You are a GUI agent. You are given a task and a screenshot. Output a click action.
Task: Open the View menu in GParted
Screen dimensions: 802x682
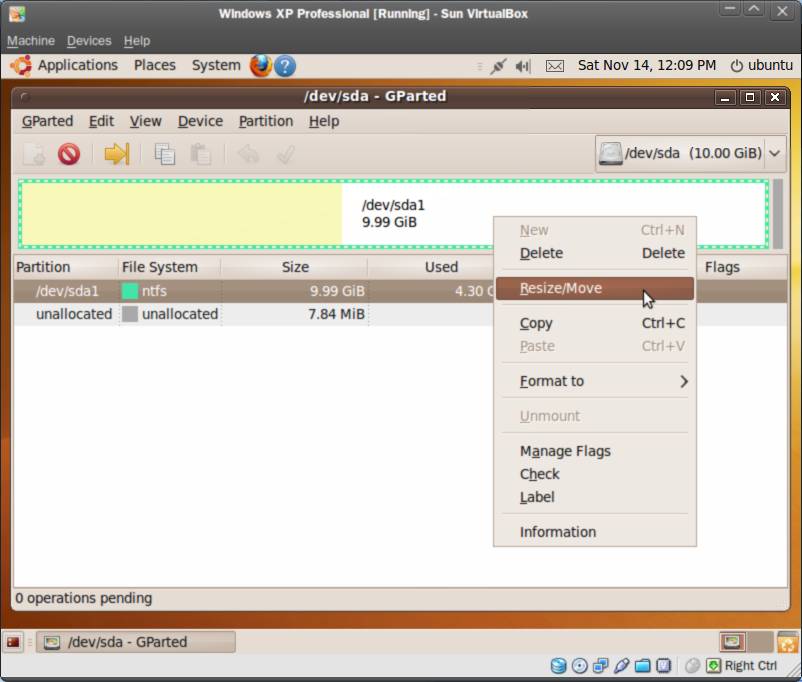click(x=145, y=121)
